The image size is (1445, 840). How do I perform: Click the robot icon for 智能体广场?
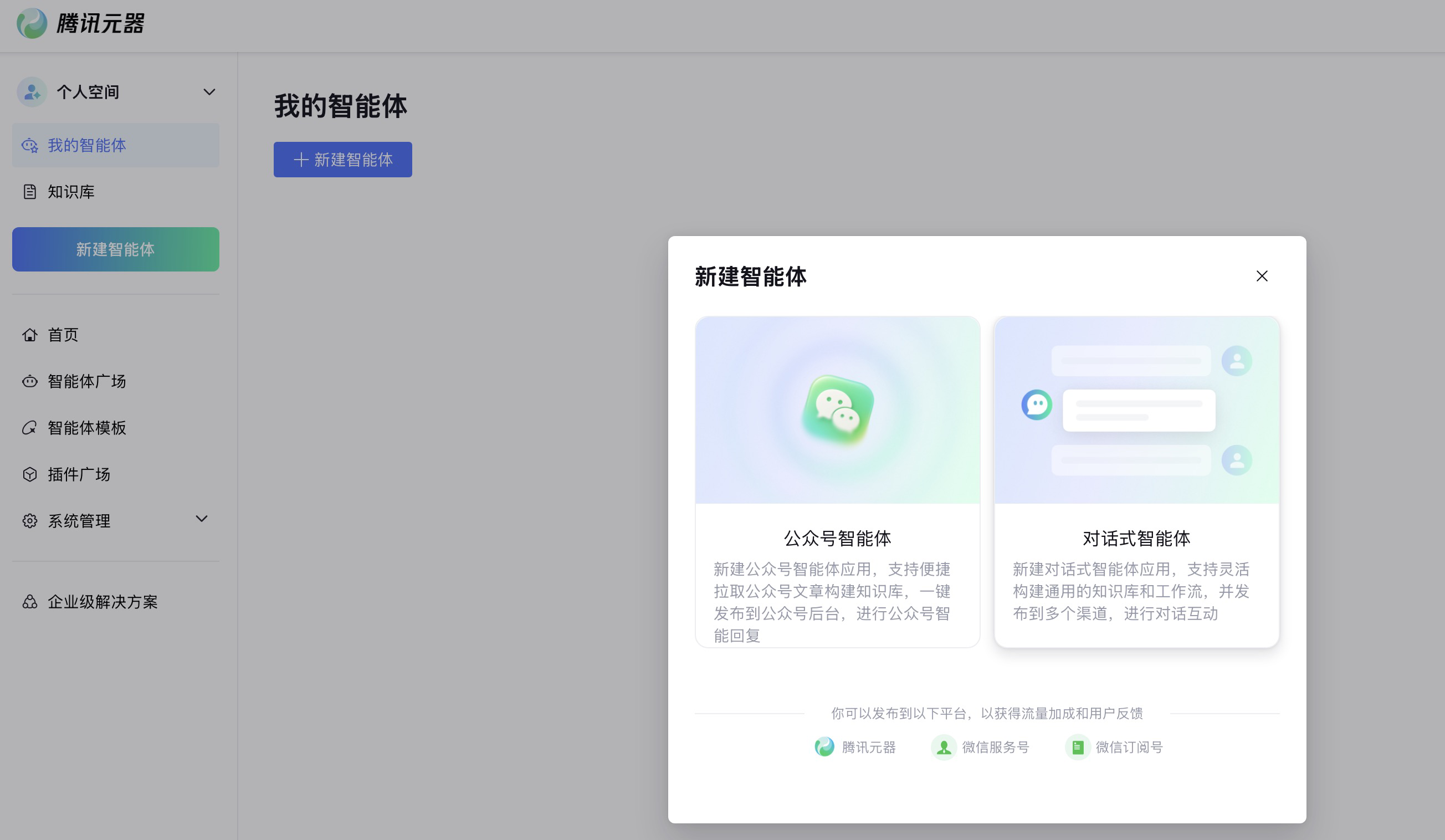(30, 381)
